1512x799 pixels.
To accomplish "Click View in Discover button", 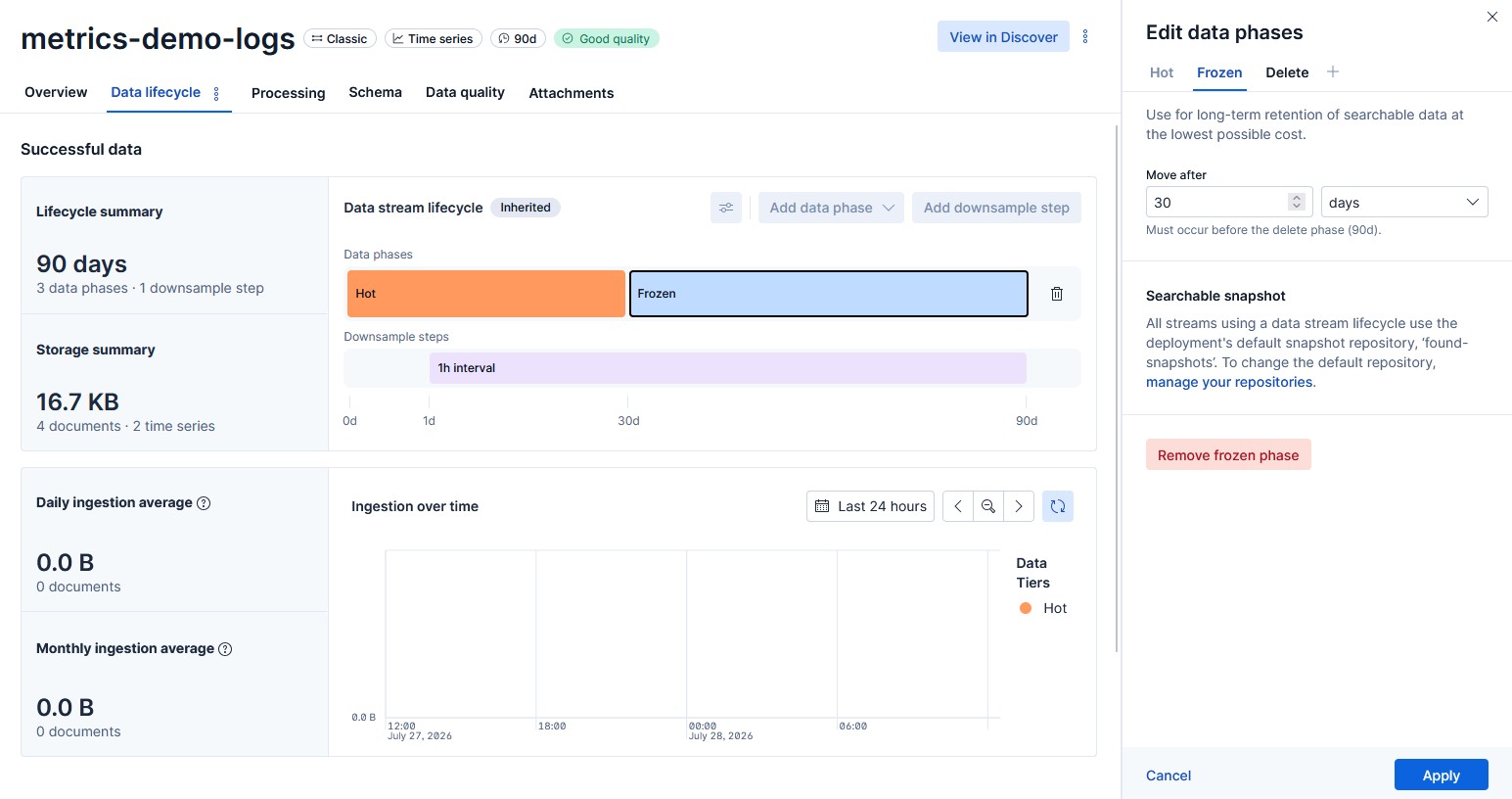I will [x=1003, y=37].
